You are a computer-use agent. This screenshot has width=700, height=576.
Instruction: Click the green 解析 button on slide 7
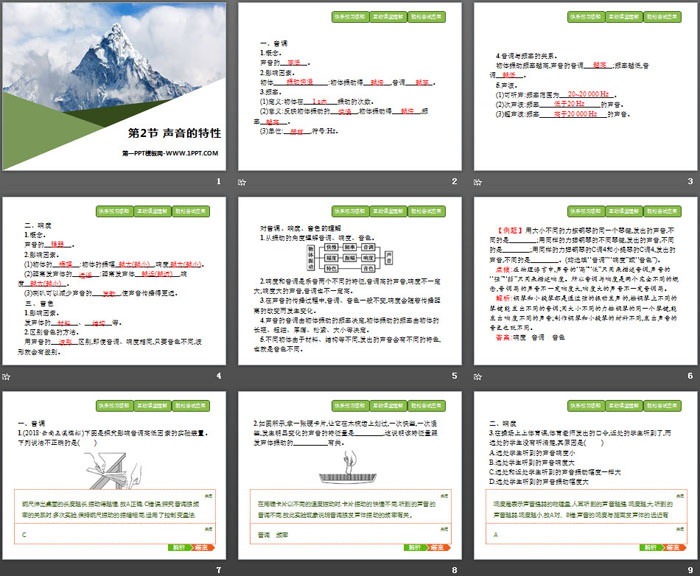coord(179,547)
